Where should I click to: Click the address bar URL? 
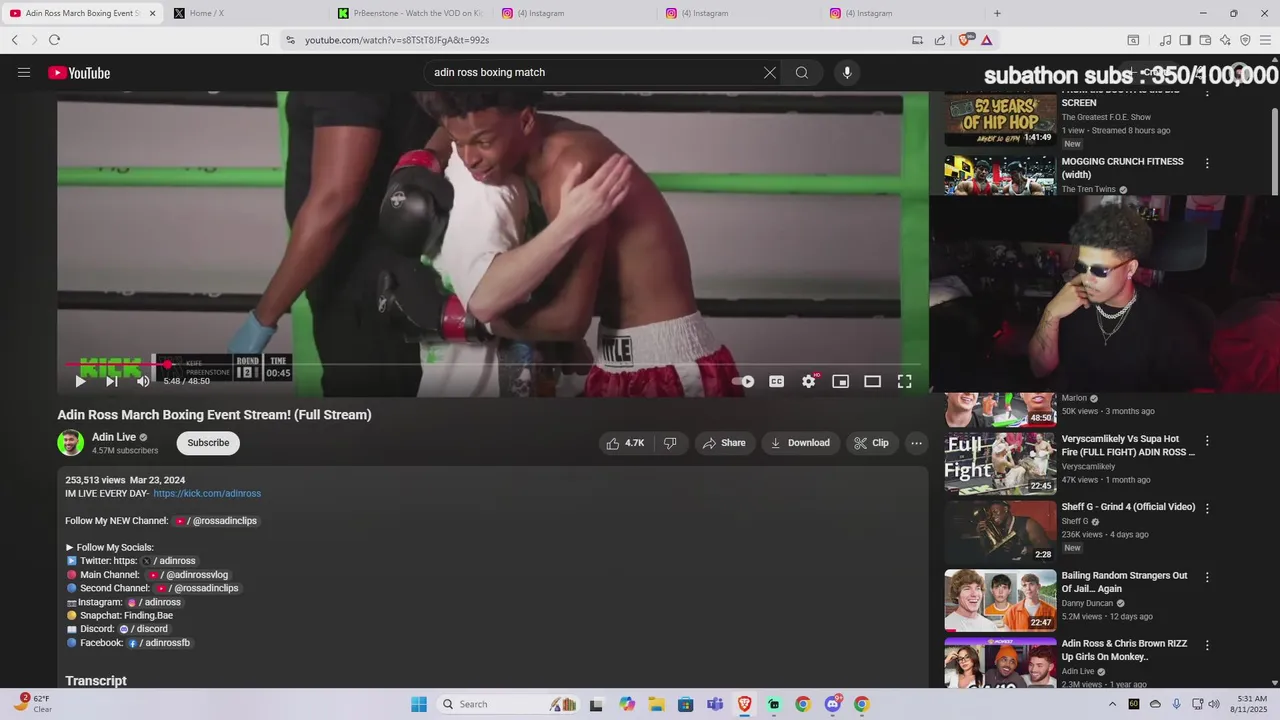397,40
